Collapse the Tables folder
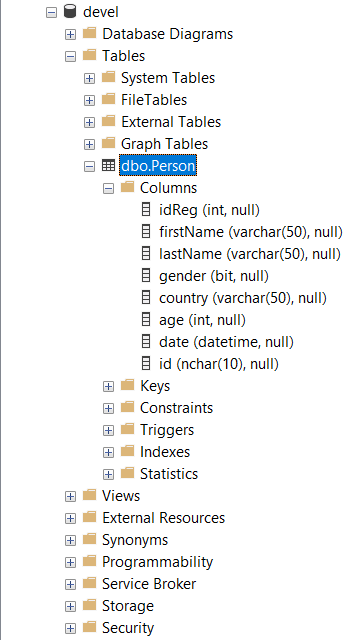Viewport: 361px width, 640px height. point(71,56)
